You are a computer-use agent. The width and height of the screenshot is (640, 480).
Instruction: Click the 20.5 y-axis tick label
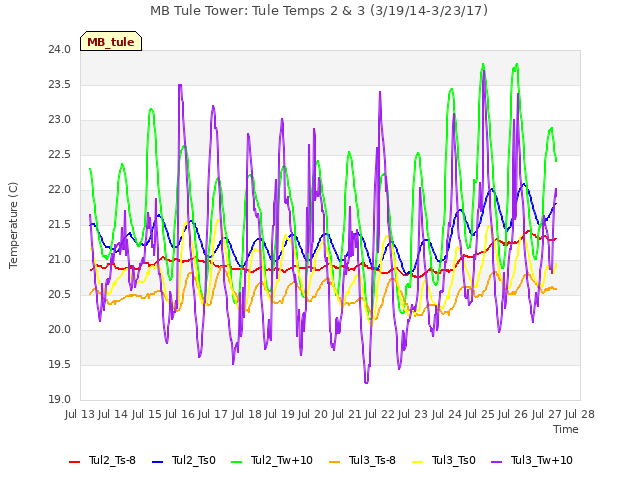[60, 295]
